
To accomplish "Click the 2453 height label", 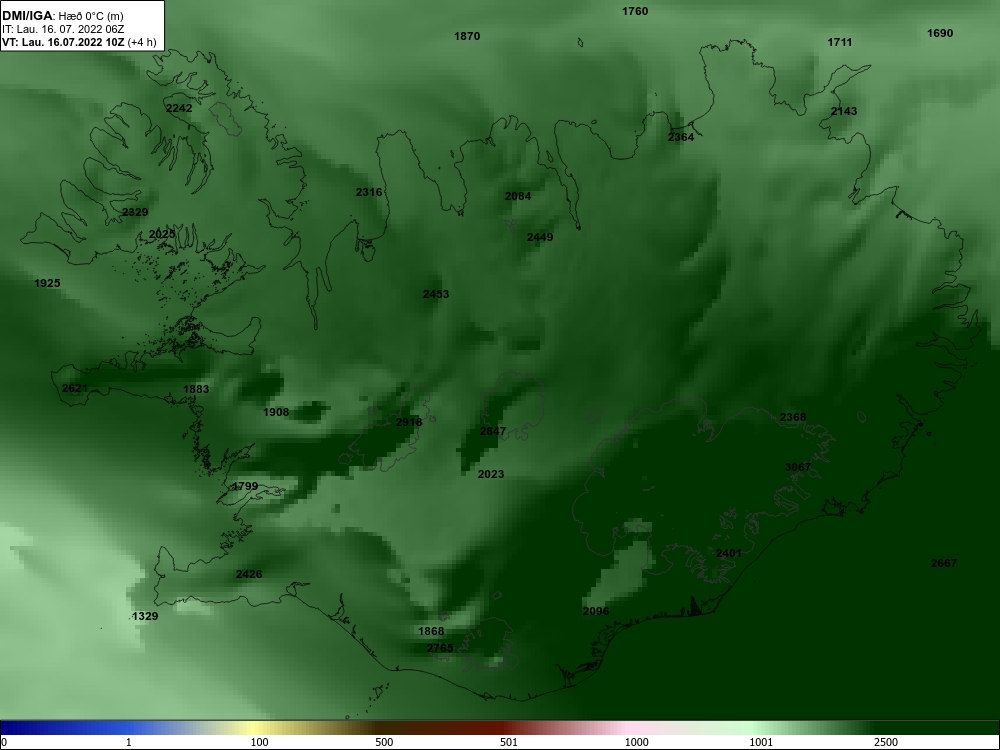I will coord(436,294).
